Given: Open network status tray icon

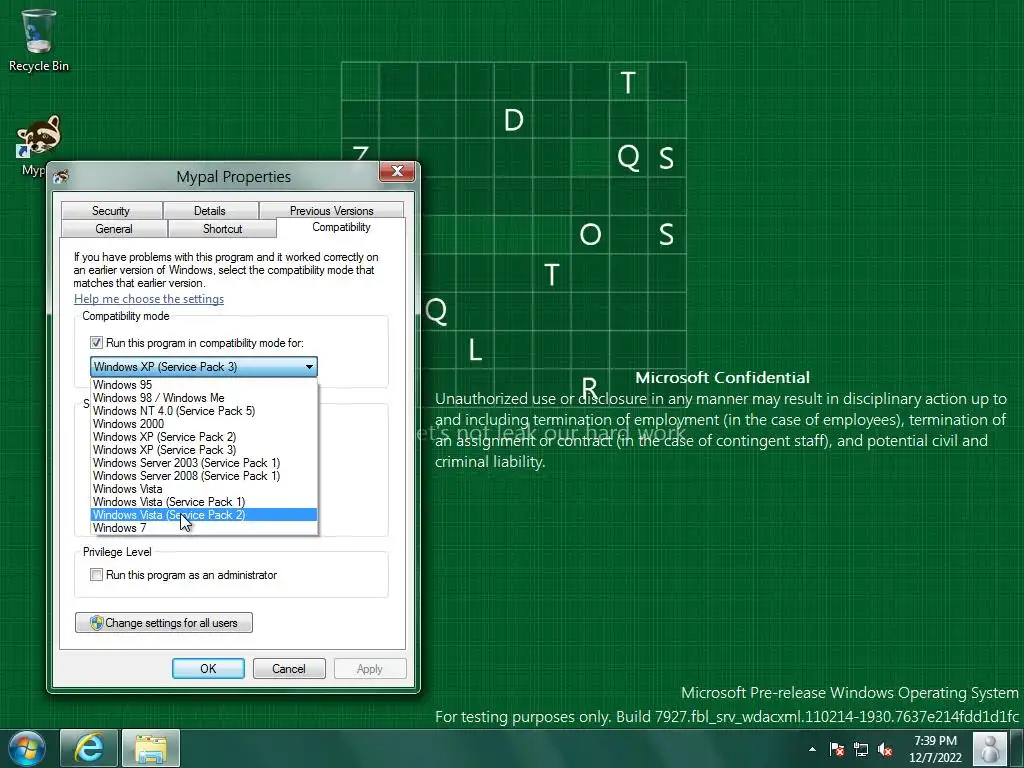Looking at the screenshot, I should coord(861,749).
